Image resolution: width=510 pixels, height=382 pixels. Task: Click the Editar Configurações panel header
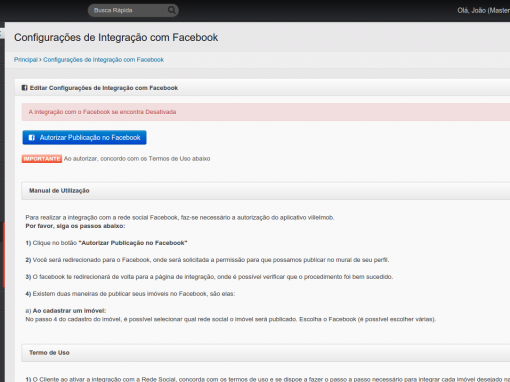click(x=263, y=88)
